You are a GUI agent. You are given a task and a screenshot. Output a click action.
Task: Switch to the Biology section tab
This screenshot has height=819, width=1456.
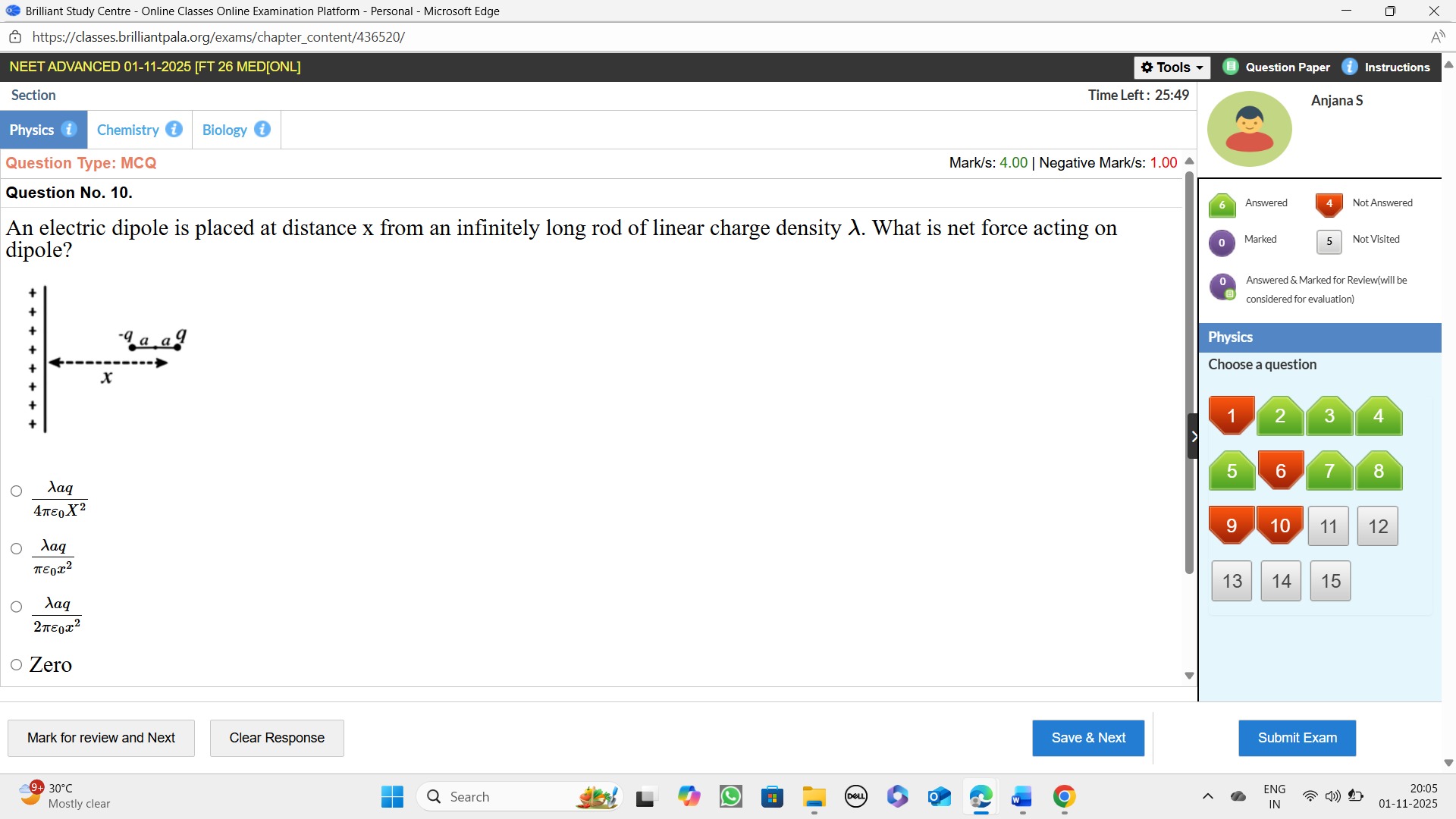[x=224, y=130]
